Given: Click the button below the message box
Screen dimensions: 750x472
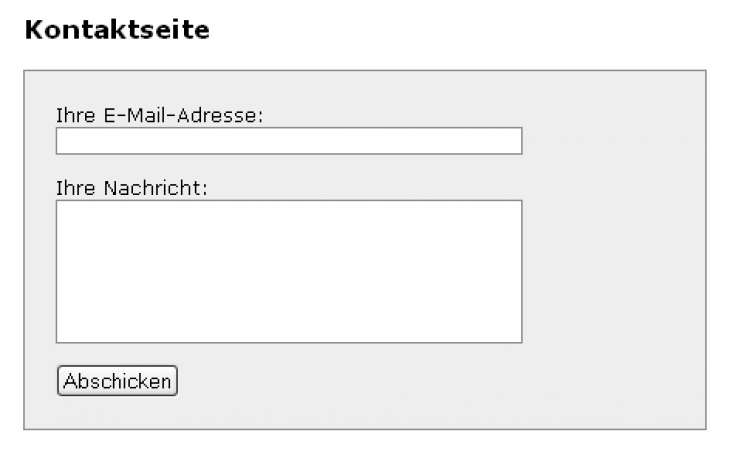Looking at the screenshot, I should (117, 381).
